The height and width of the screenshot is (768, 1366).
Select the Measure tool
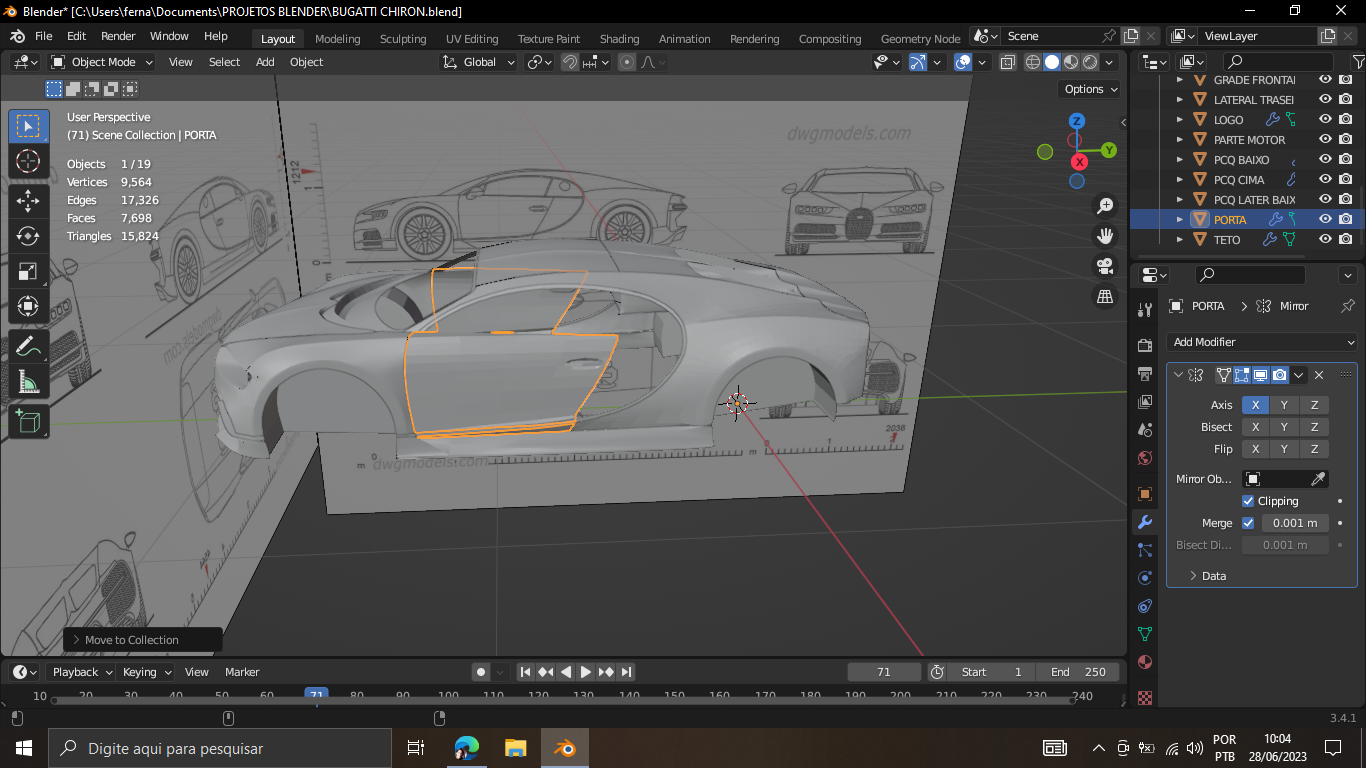(x=28, y=382)
